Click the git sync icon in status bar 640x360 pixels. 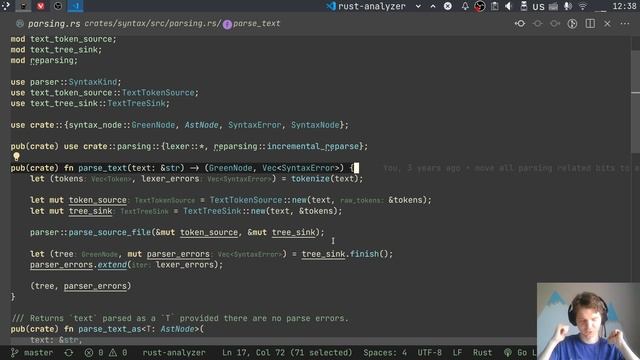(x=69, y=353)
